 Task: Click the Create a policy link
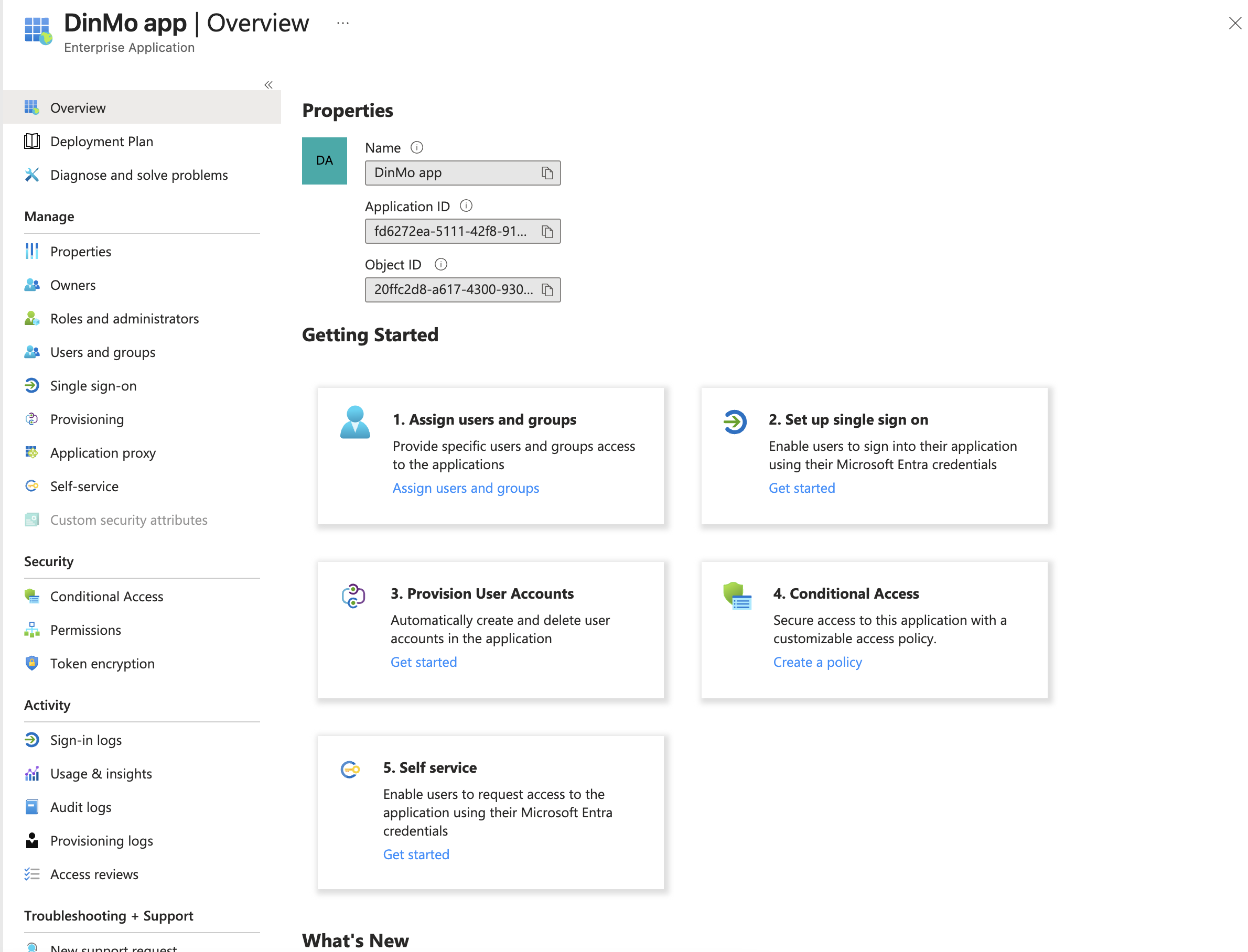coord(816,662)
